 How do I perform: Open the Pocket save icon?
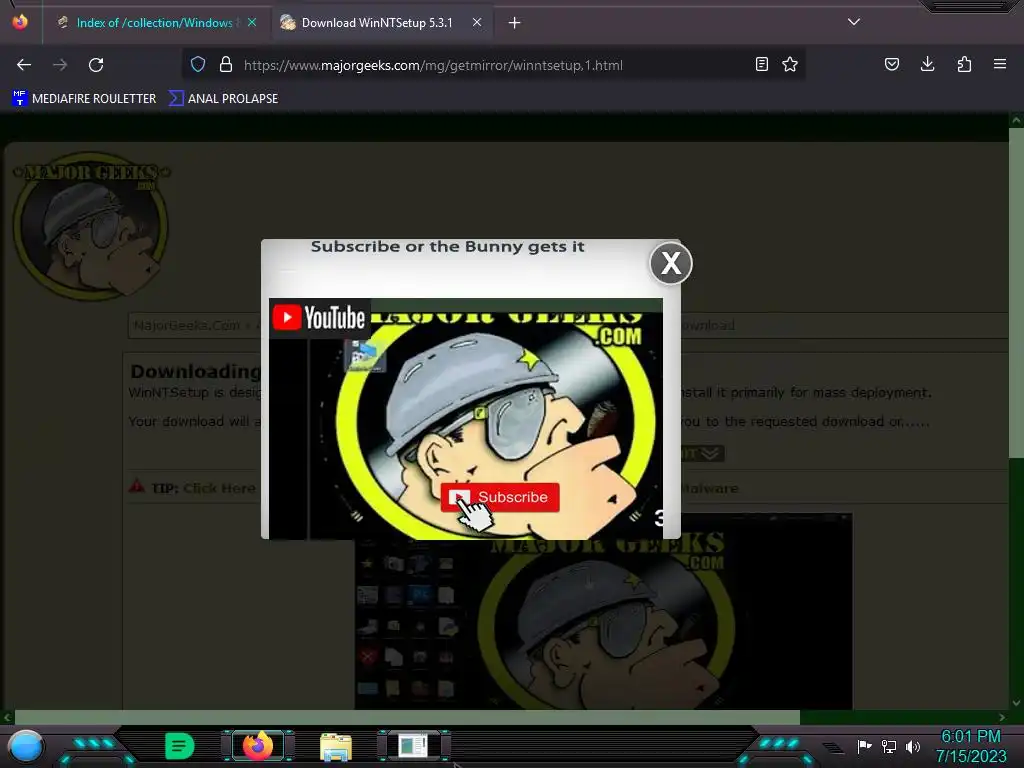(x=892, y=64)
